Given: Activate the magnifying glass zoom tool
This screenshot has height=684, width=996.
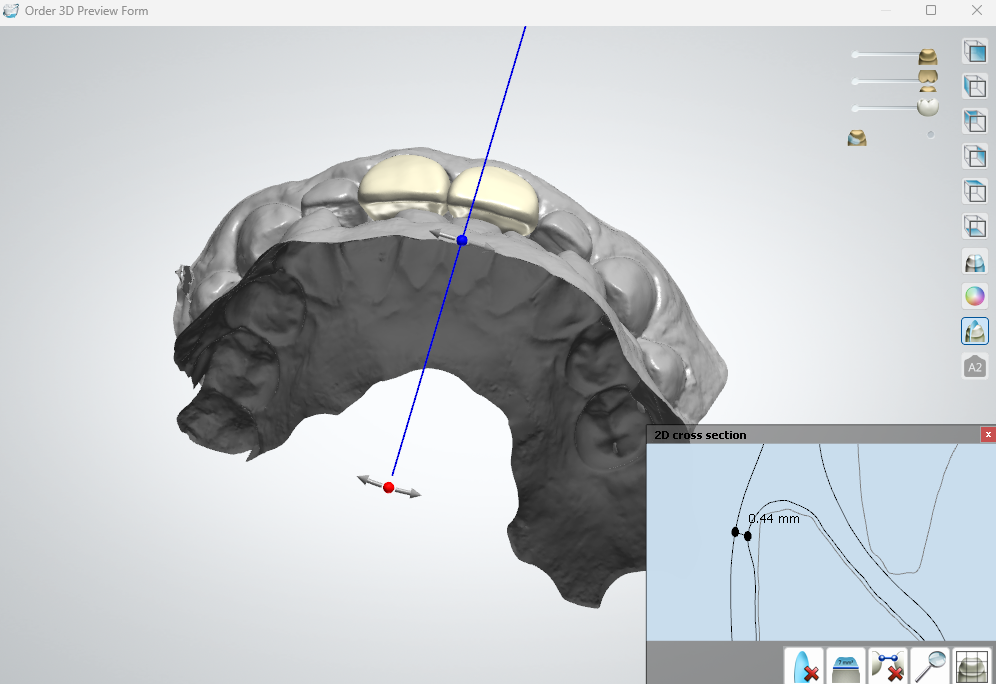Looking at the screenshot, I should (x=929, y=666).
